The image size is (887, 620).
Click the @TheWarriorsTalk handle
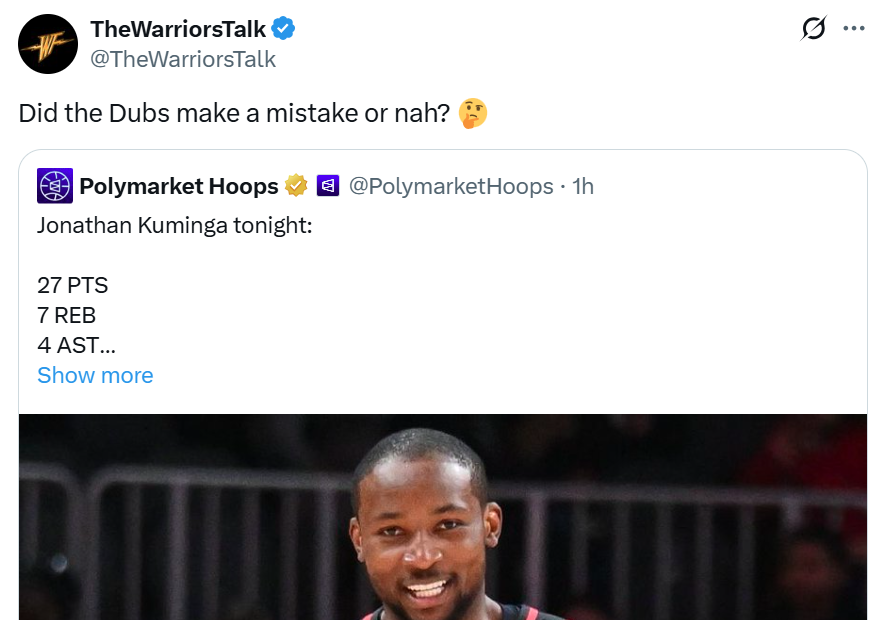tap(183, 59)
